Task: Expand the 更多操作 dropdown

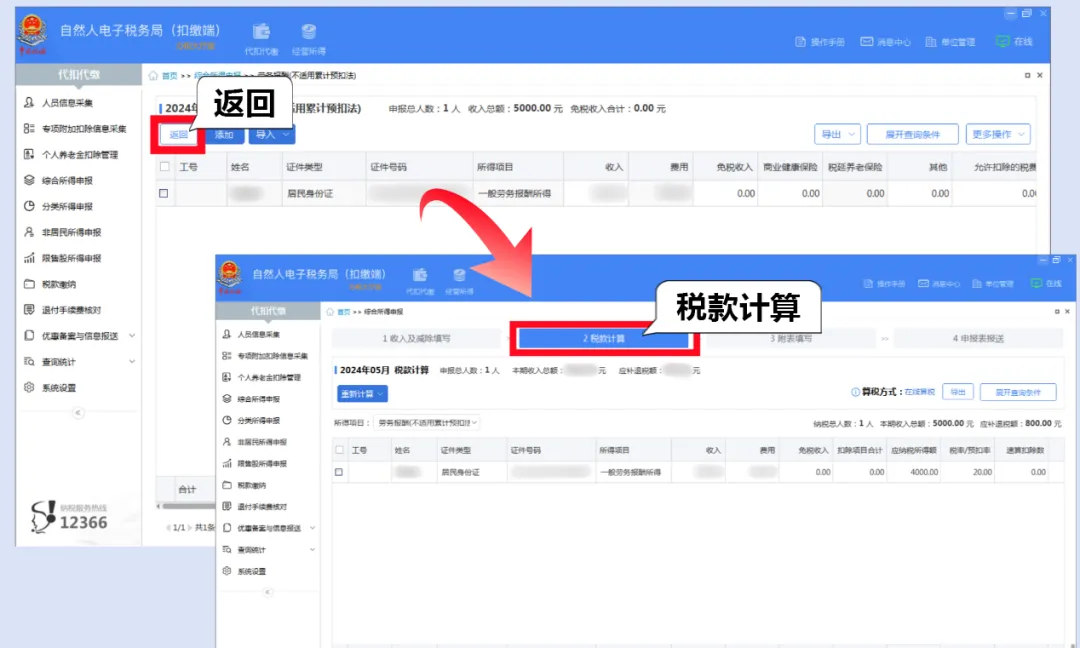Action: (x=995, y=133)
